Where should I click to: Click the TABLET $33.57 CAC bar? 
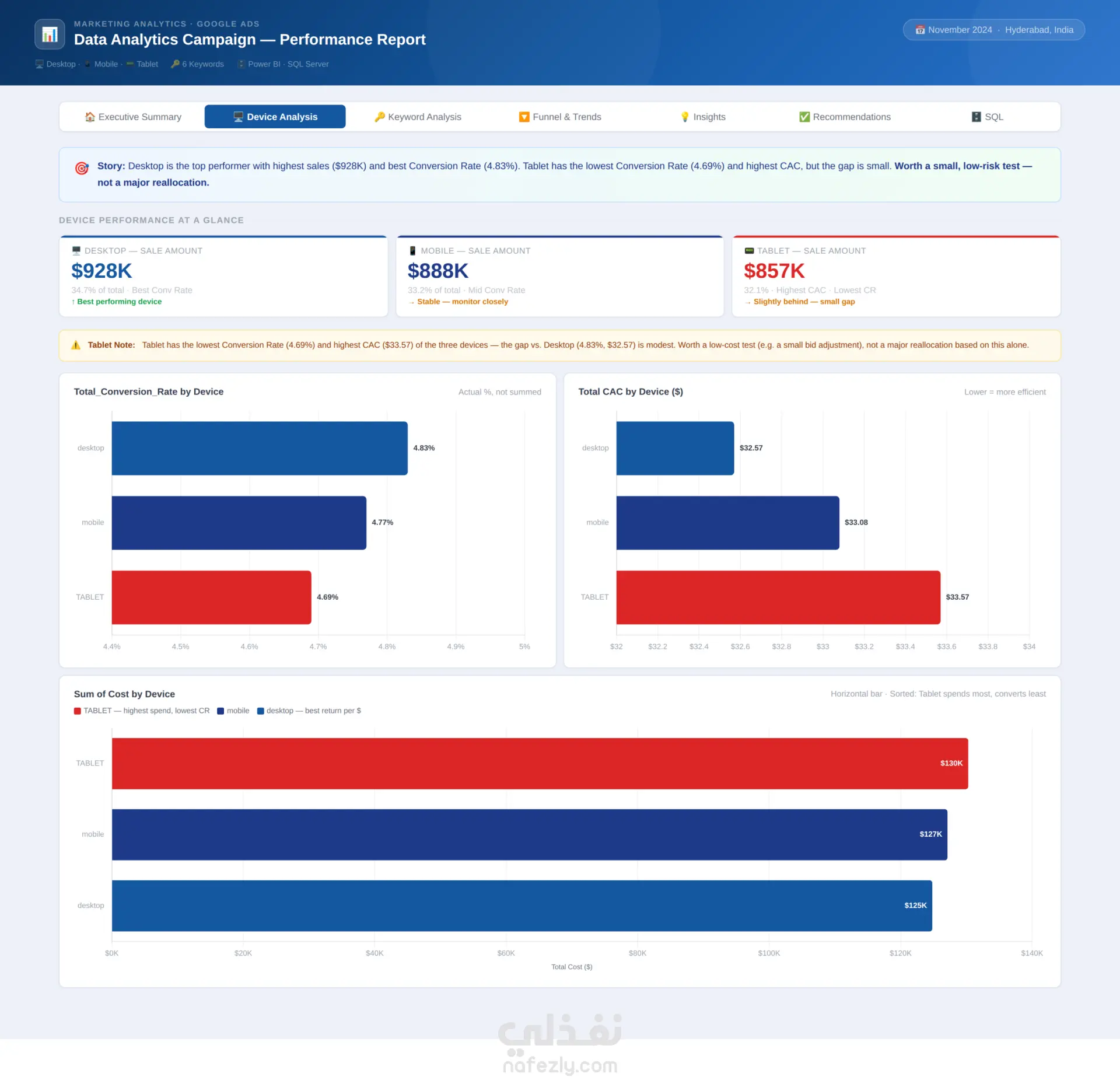(x=778, y=597)
